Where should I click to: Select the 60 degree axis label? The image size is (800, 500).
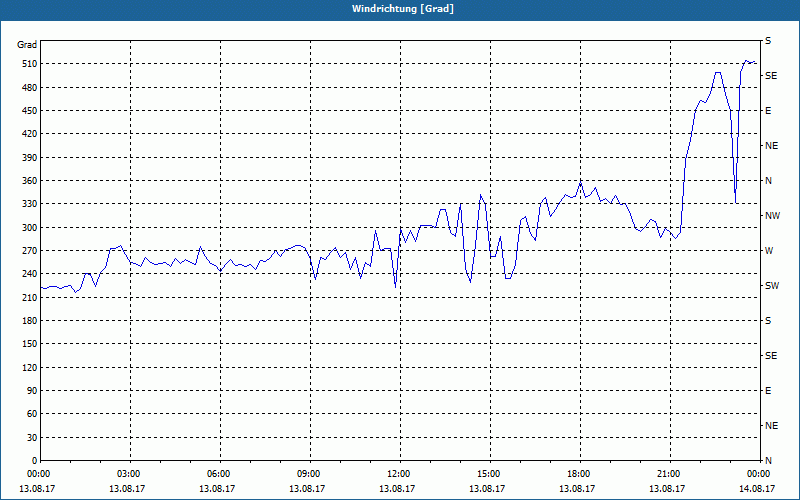click(x=31, y=414)
